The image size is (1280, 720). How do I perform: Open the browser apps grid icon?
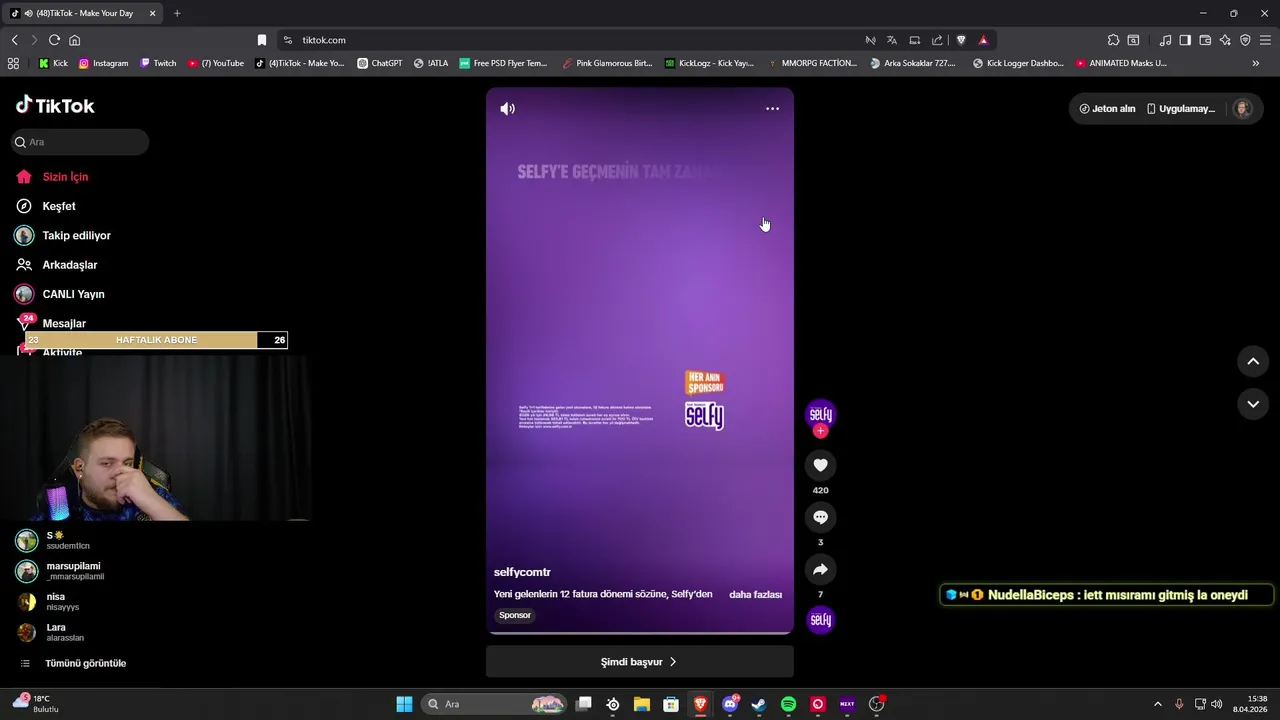[x=13, y=63]
